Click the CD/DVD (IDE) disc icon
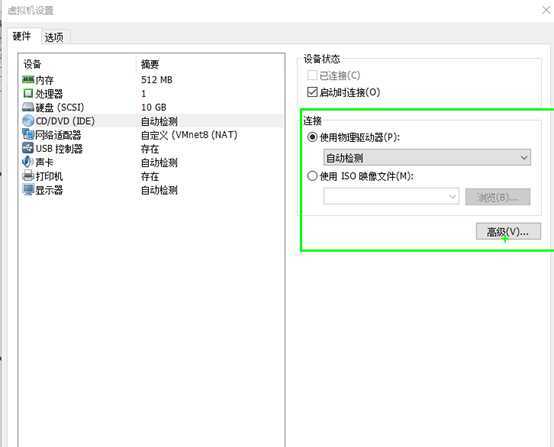554x447 pixels. pyautogui.click(x=28, y=121)
